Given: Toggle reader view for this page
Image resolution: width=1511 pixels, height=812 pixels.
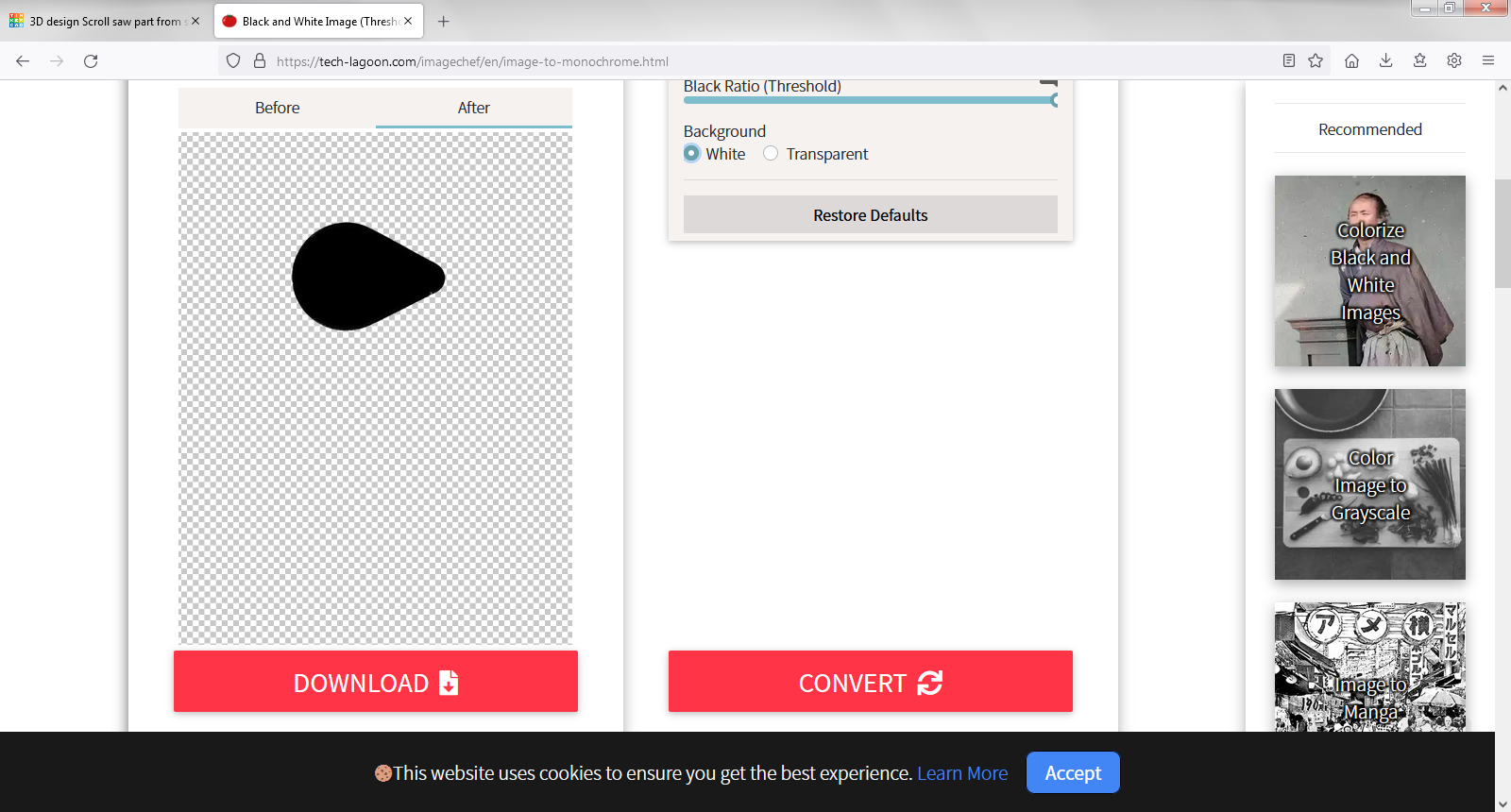Looking at the screenshot, I should point(1289,61).
